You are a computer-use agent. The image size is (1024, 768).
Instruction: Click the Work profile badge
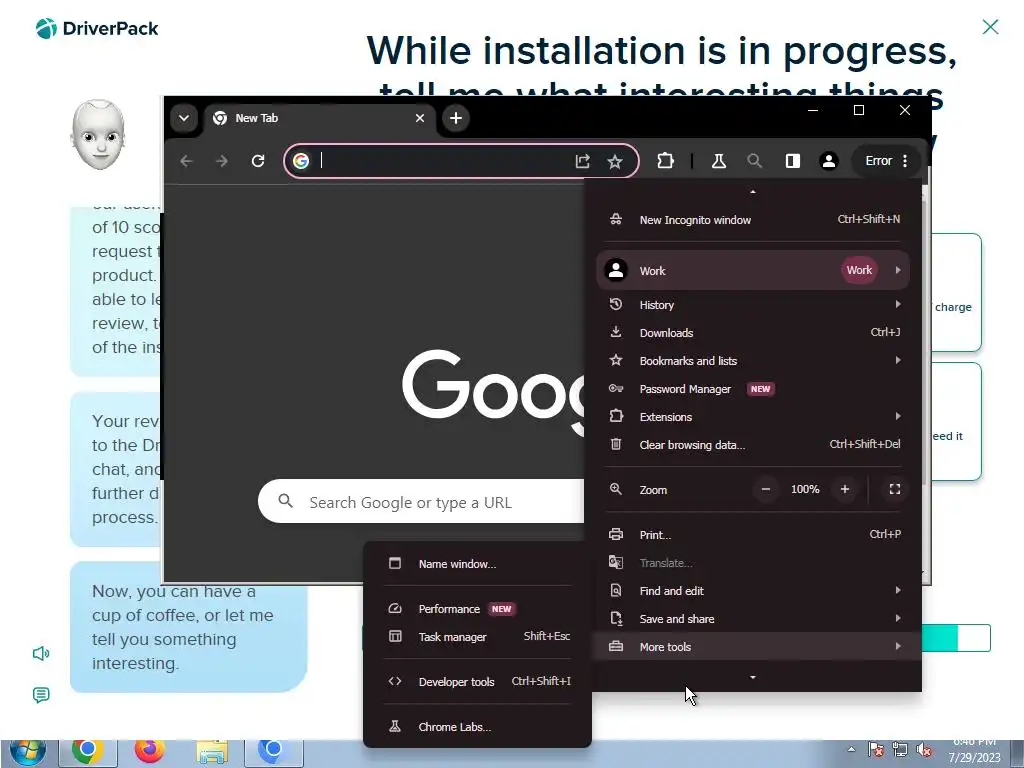click(x=859, y=270)
